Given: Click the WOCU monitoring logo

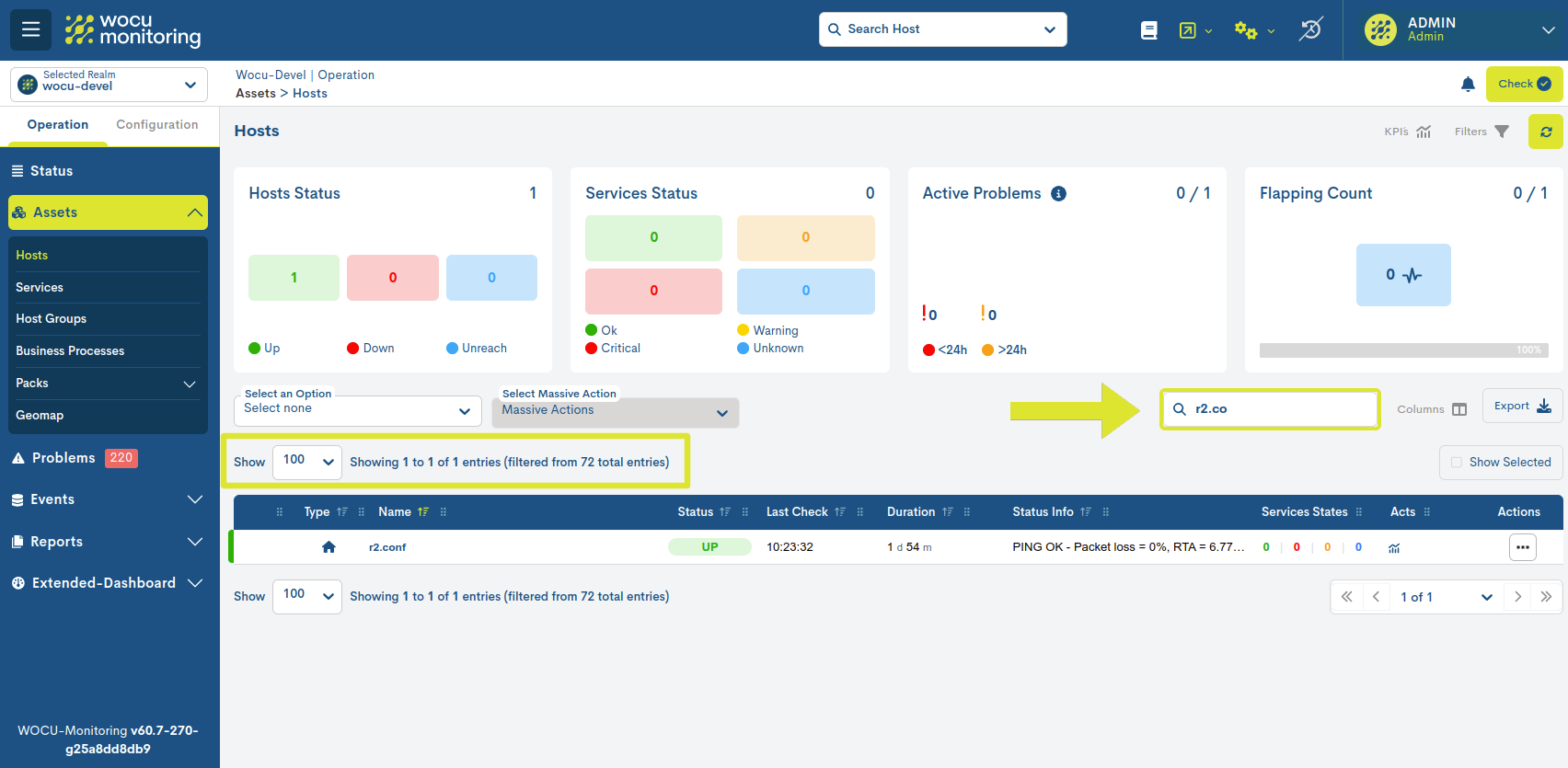Looking at the screenshot, I should 133,30.
